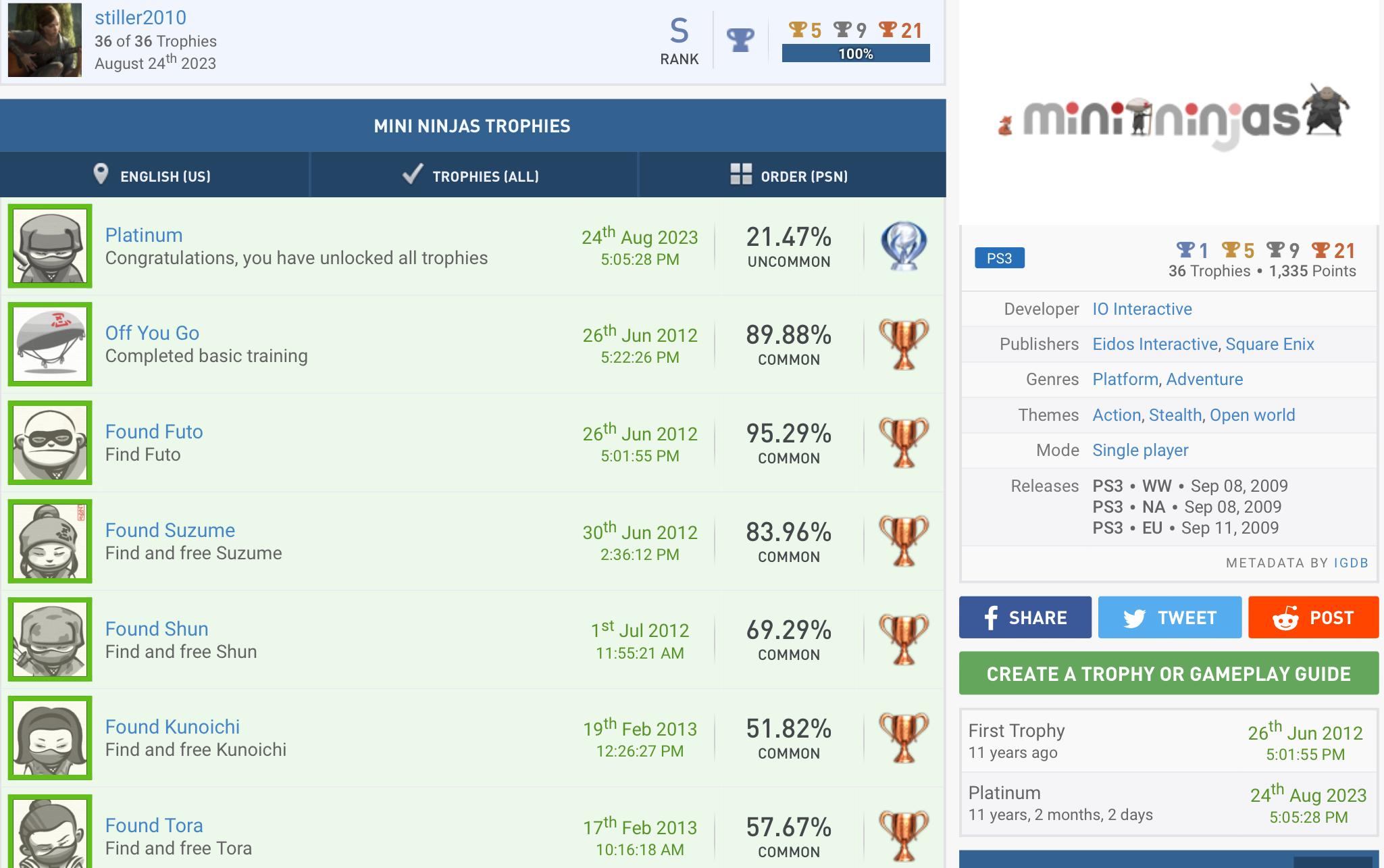This screenshot has width=1384, height=868.
Task: Click the silver trophy count icon in the sidebar
Action: point(1275,250)
